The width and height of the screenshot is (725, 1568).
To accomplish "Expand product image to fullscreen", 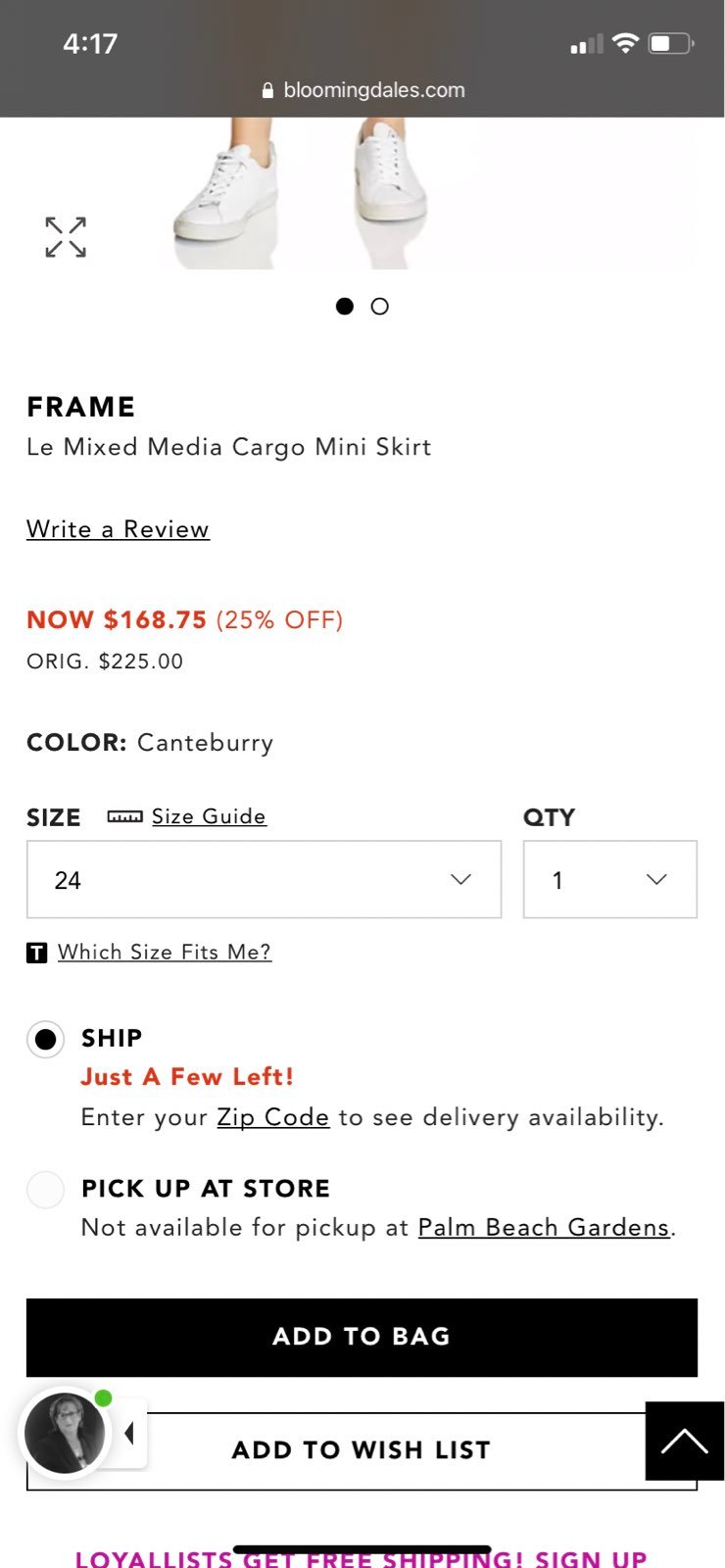I will [x=66, y=237].
